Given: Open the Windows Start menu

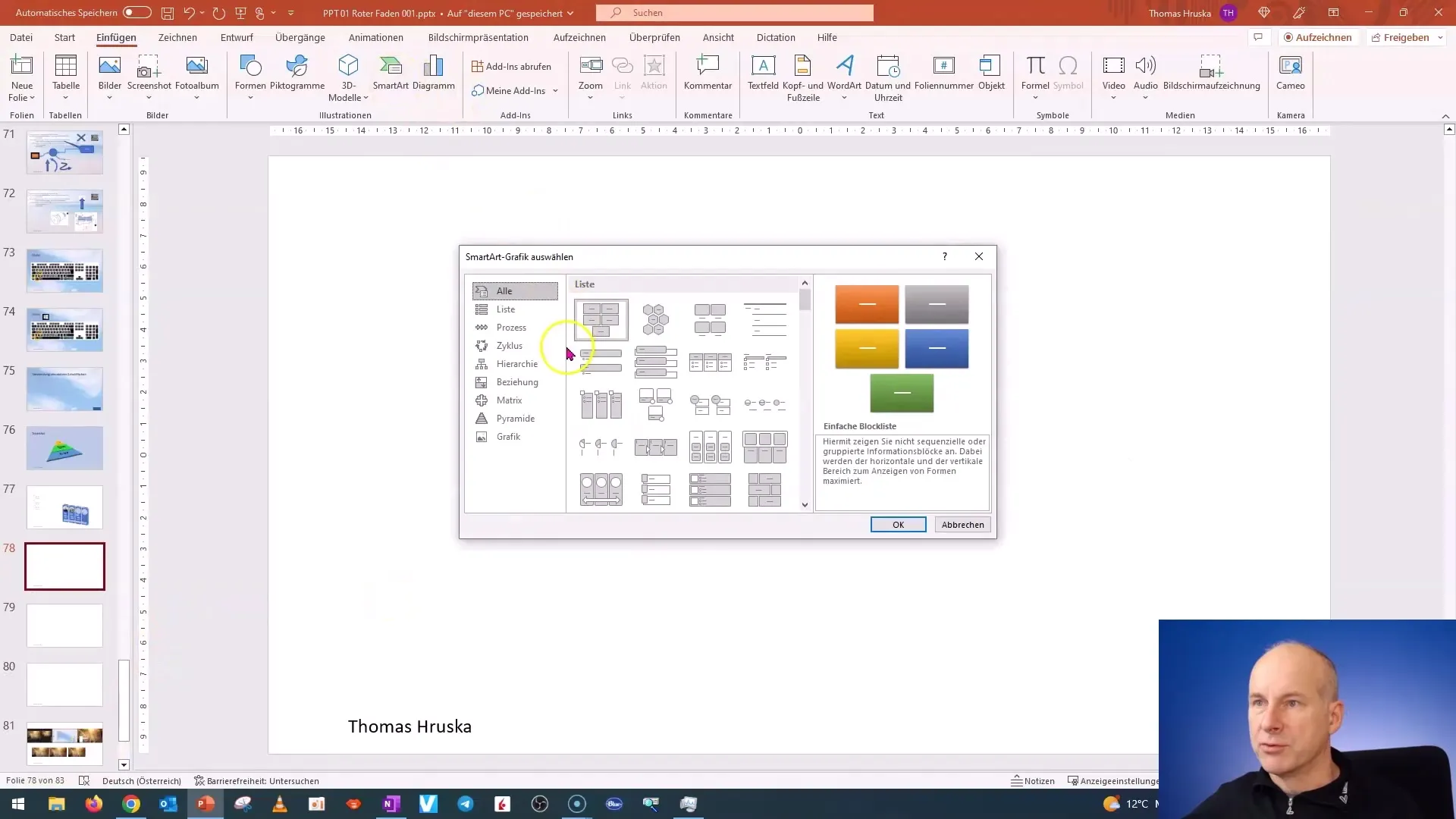Looking at the screenshot, I should click(x=17, y=804).
